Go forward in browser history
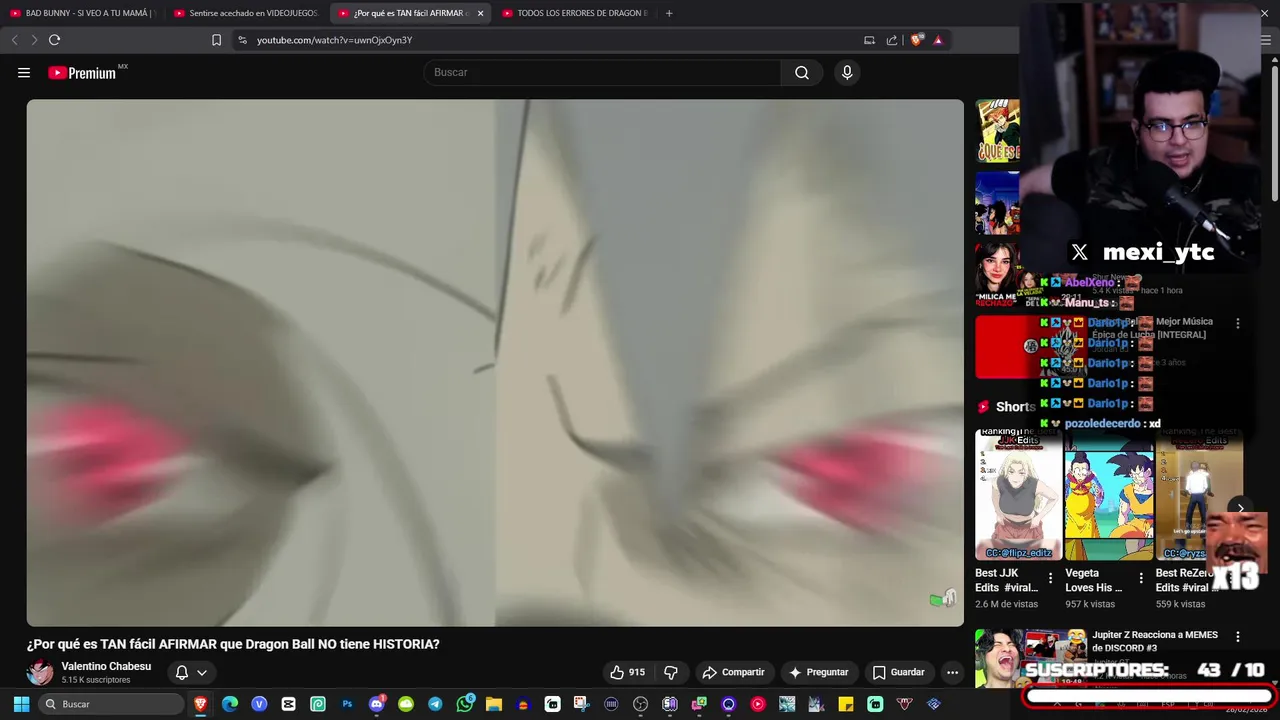Viewport: 1280px width, 720px height. 34,40
